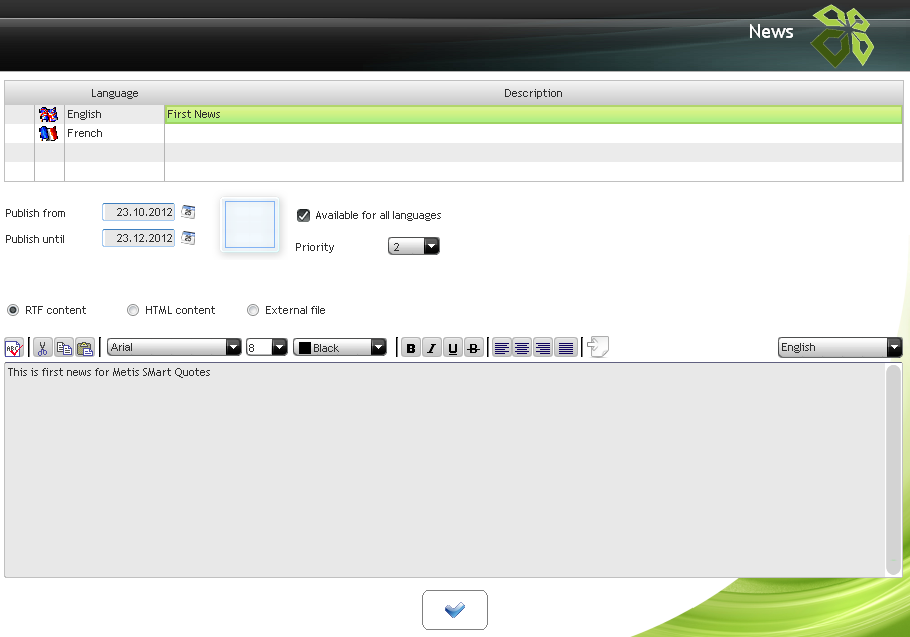Open the Black text color dropdown
The height and width of the screenshot is (637, 910).
tap(378, 348)
